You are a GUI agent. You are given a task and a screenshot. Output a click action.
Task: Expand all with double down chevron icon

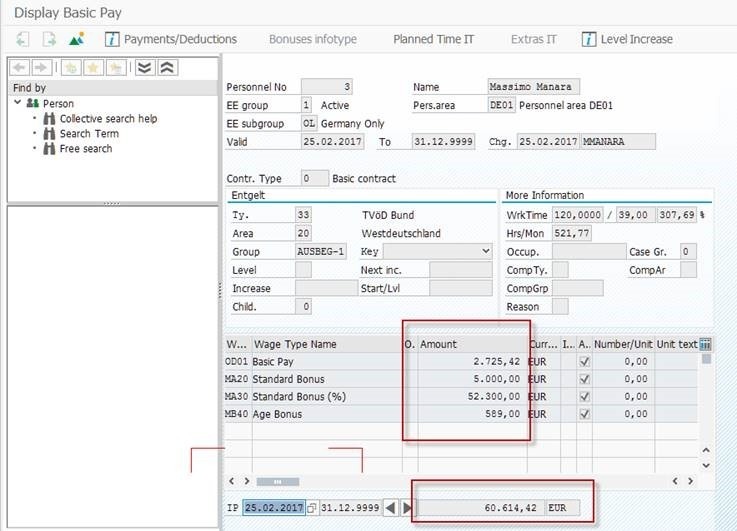point(145,67)
